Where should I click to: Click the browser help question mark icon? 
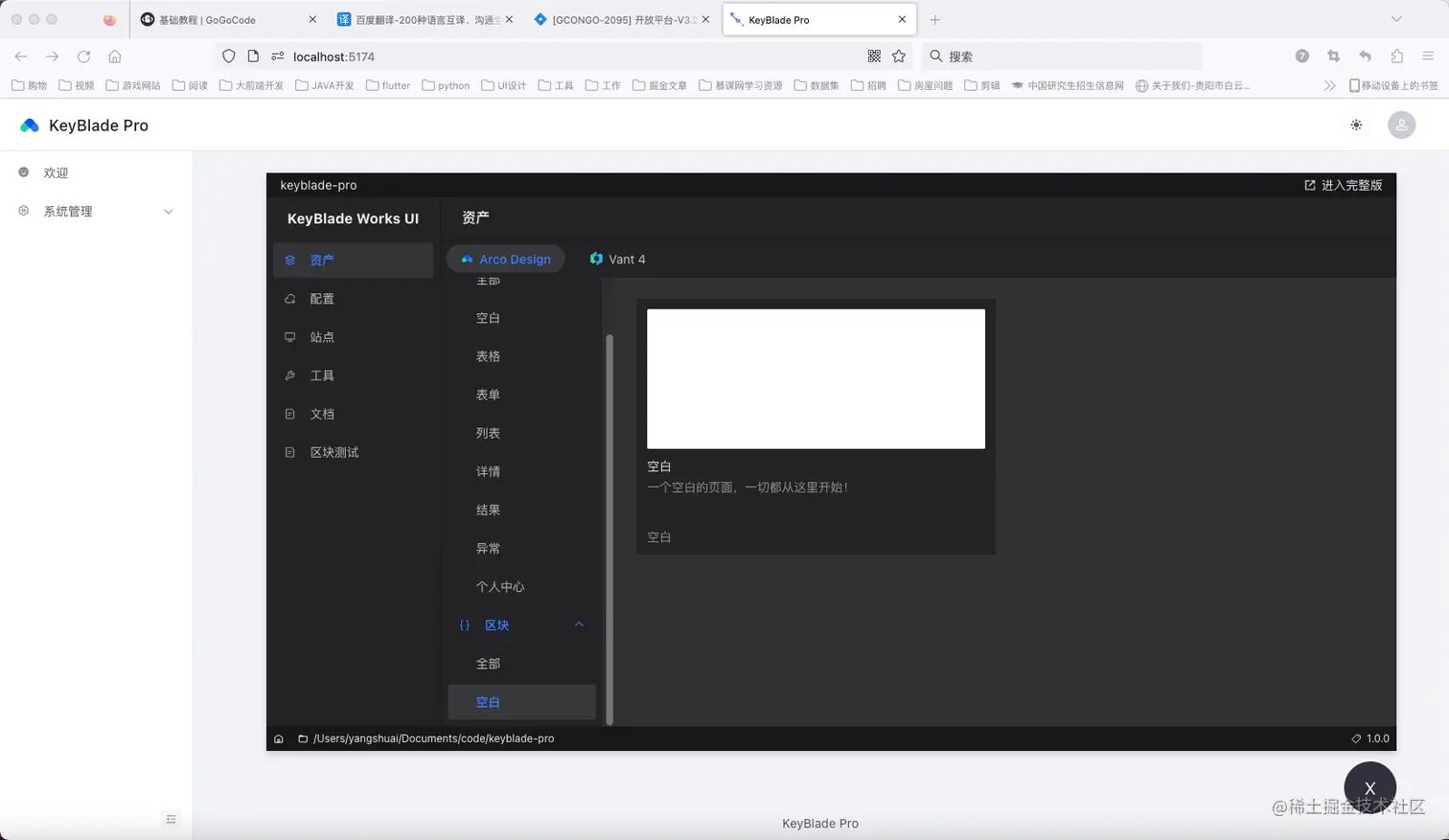point(1301,57)
